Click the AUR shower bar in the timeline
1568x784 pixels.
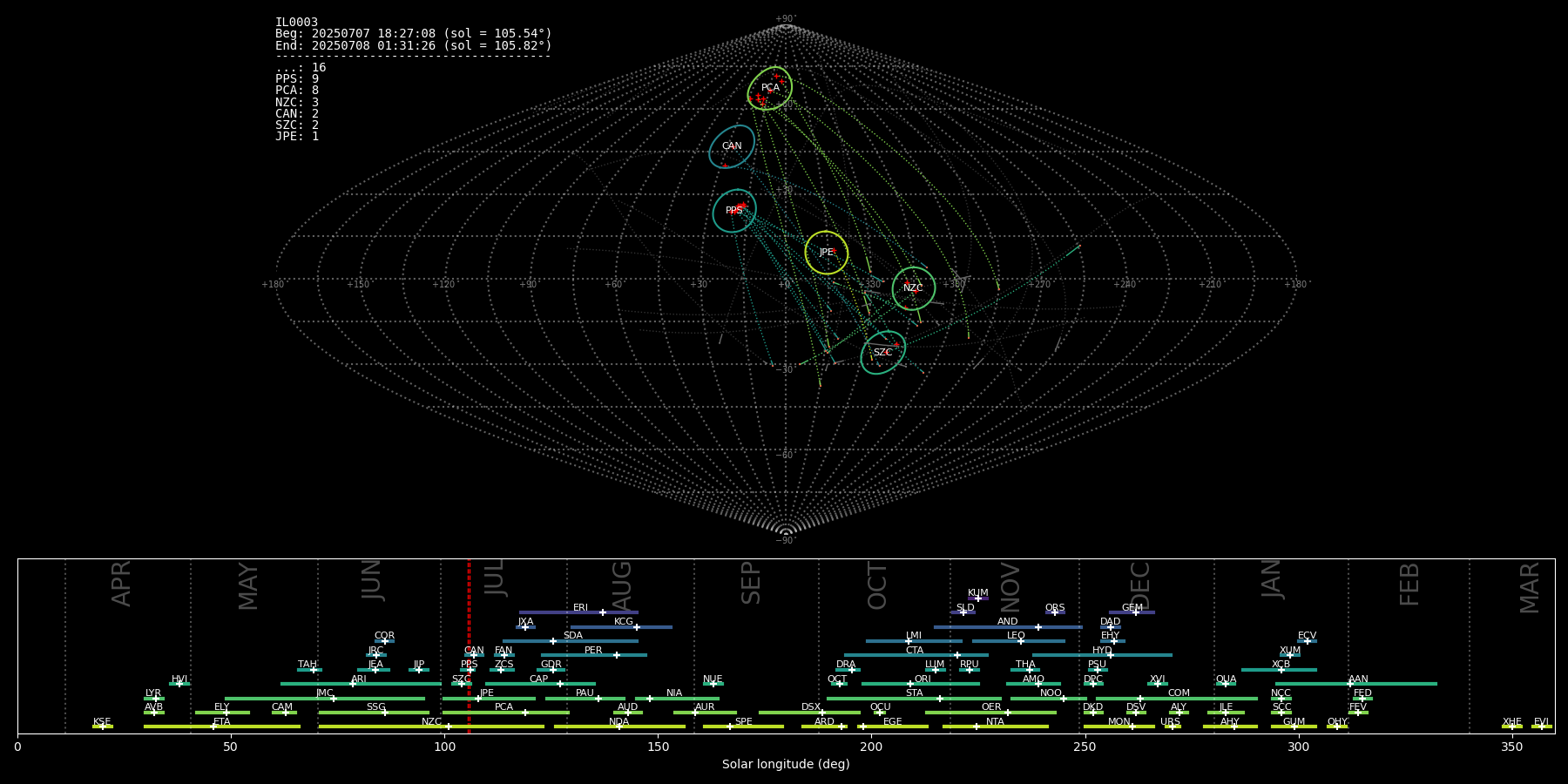click(705, 713)
